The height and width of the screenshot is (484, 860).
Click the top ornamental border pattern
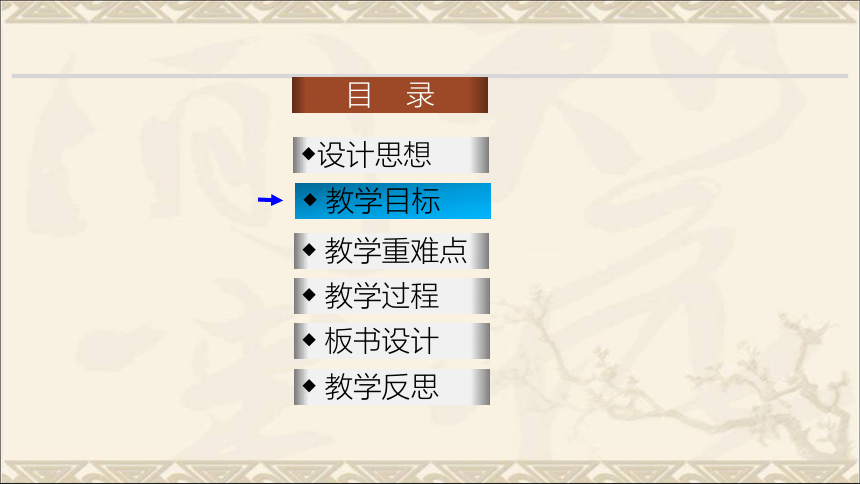tap(430, 12)
